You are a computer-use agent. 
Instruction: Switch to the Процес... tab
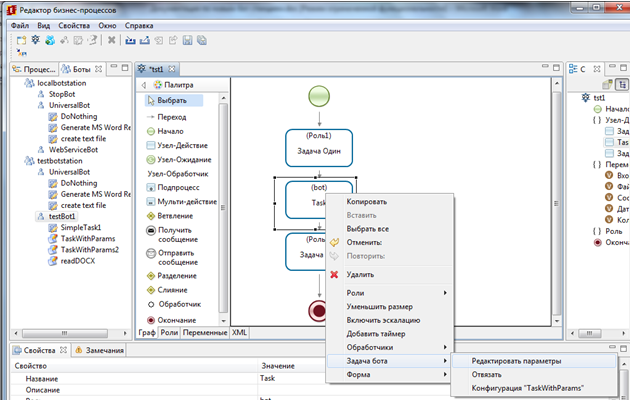(x=35, y=69)
